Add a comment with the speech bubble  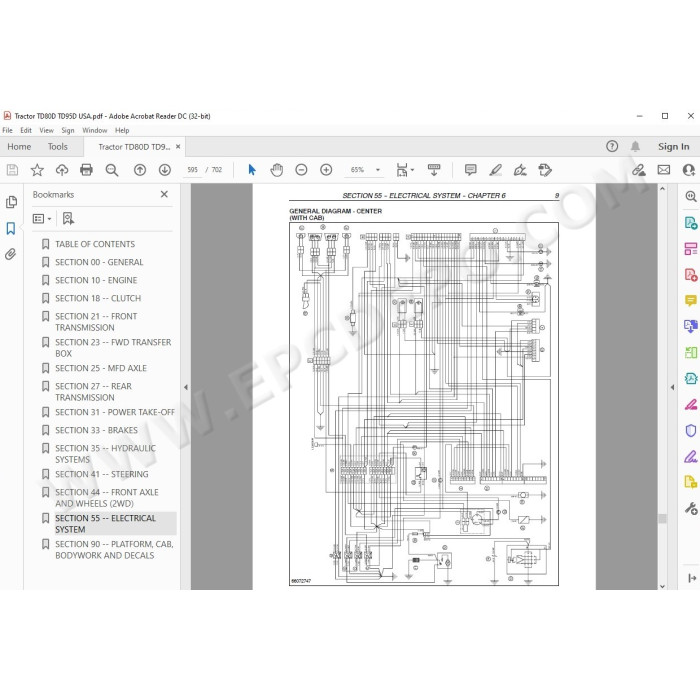click(471, 170)
